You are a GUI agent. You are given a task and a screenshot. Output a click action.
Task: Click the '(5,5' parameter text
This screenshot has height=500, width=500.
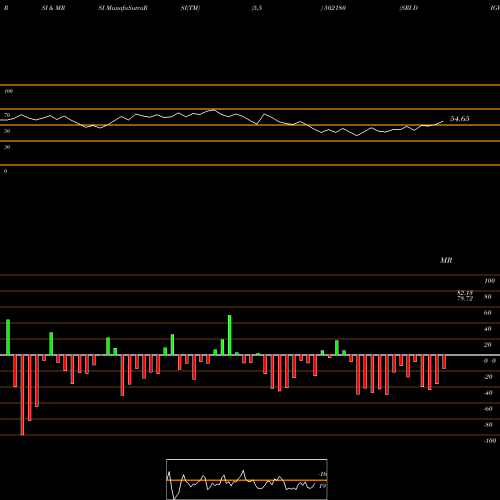click(x=257, y=8)
